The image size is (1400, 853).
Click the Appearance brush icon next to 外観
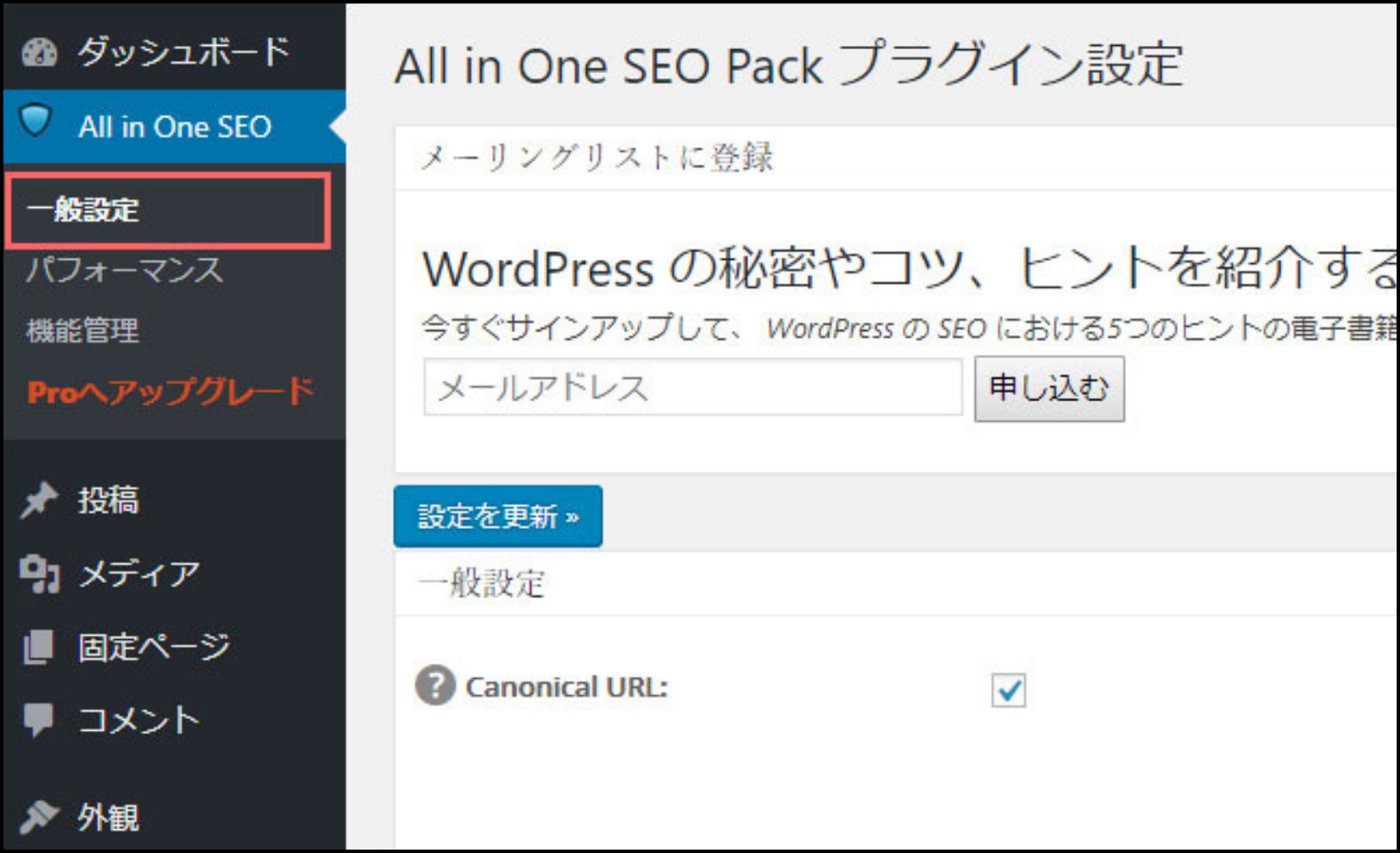(x=39, y=816)
